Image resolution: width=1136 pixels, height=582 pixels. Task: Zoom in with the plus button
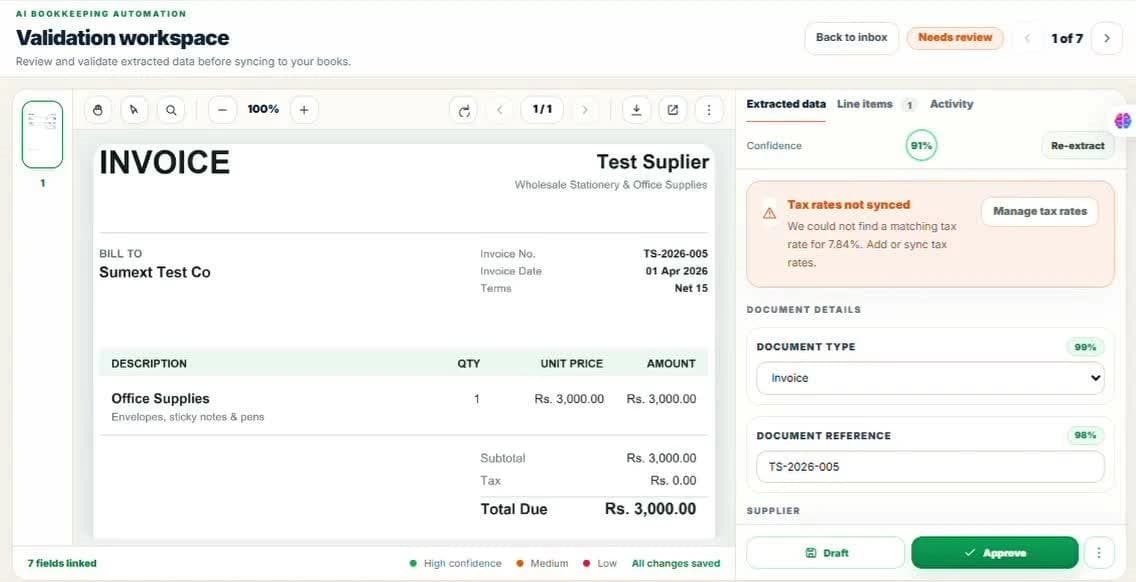point(304,110)
